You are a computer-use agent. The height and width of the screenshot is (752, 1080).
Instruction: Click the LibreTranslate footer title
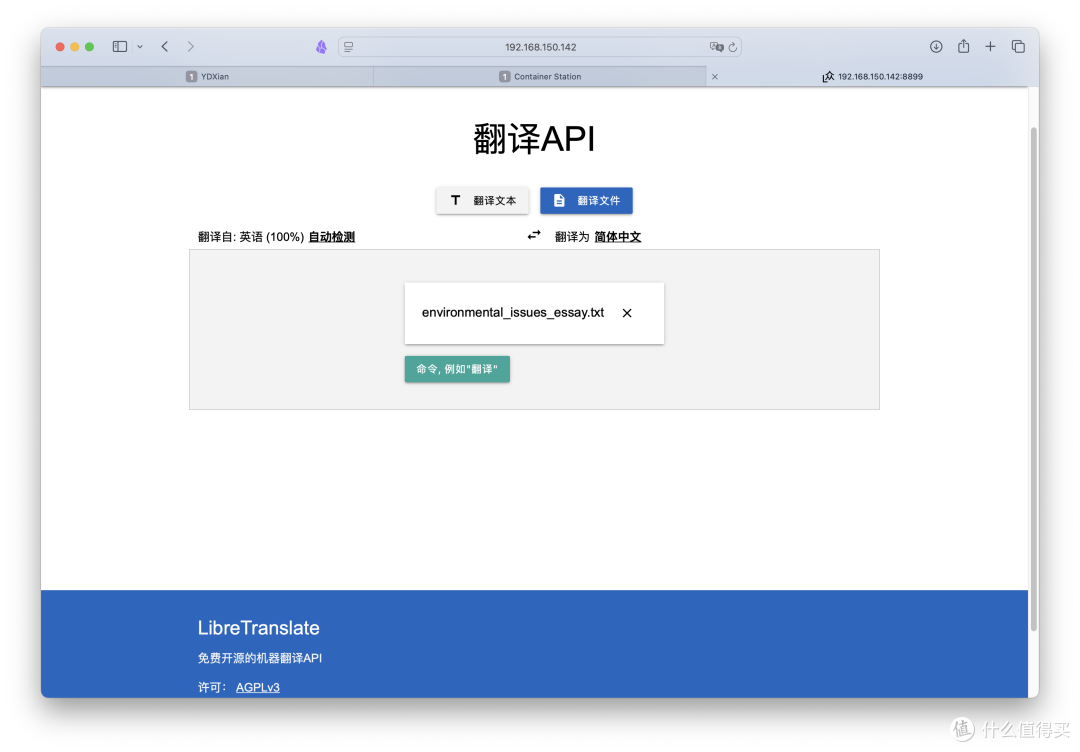258,628
